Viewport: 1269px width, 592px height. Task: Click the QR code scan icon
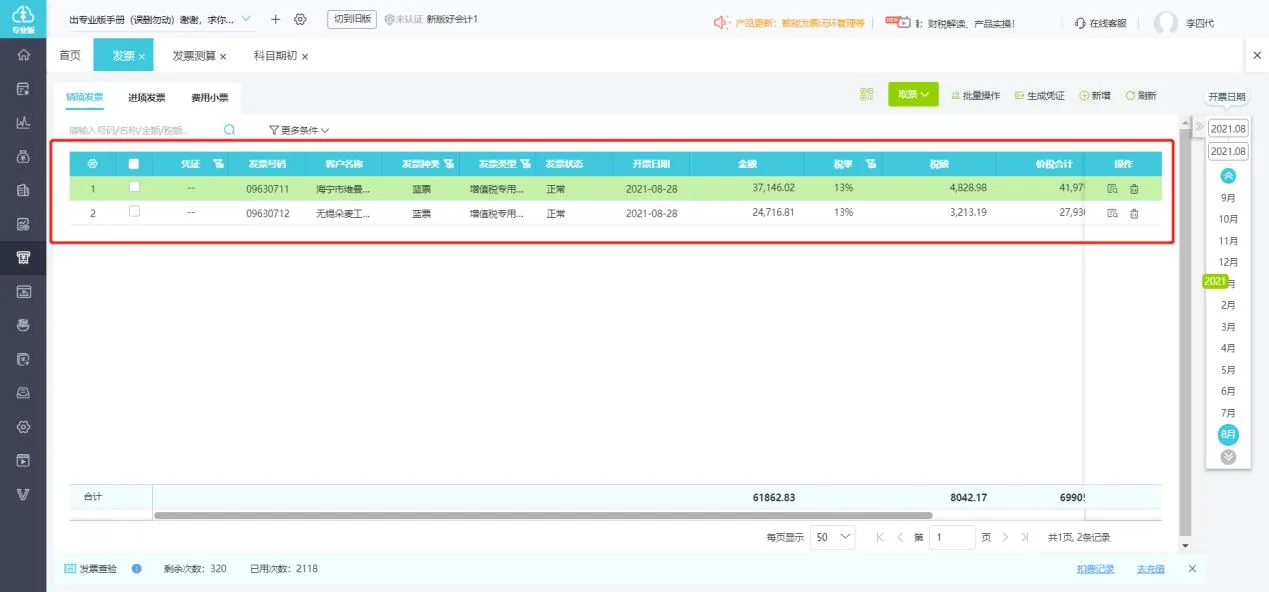coord(867,95)
